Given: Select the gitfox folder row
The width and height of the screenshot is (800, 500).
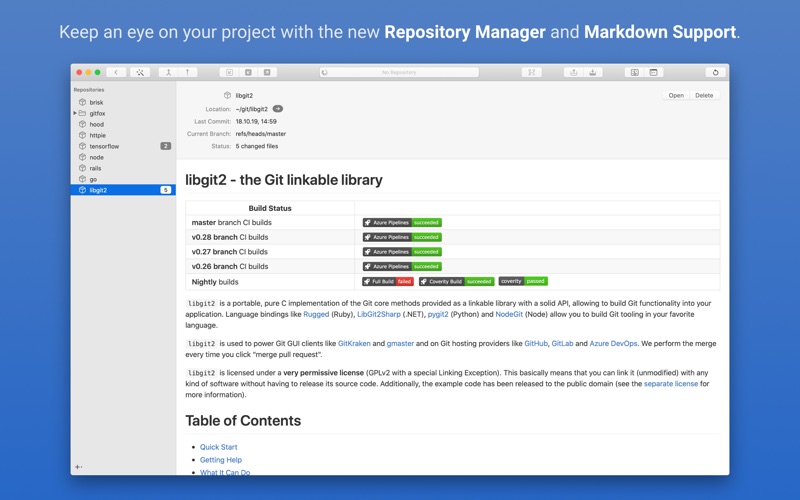Looking at the screenshot, I should click(x=123, y=113).
